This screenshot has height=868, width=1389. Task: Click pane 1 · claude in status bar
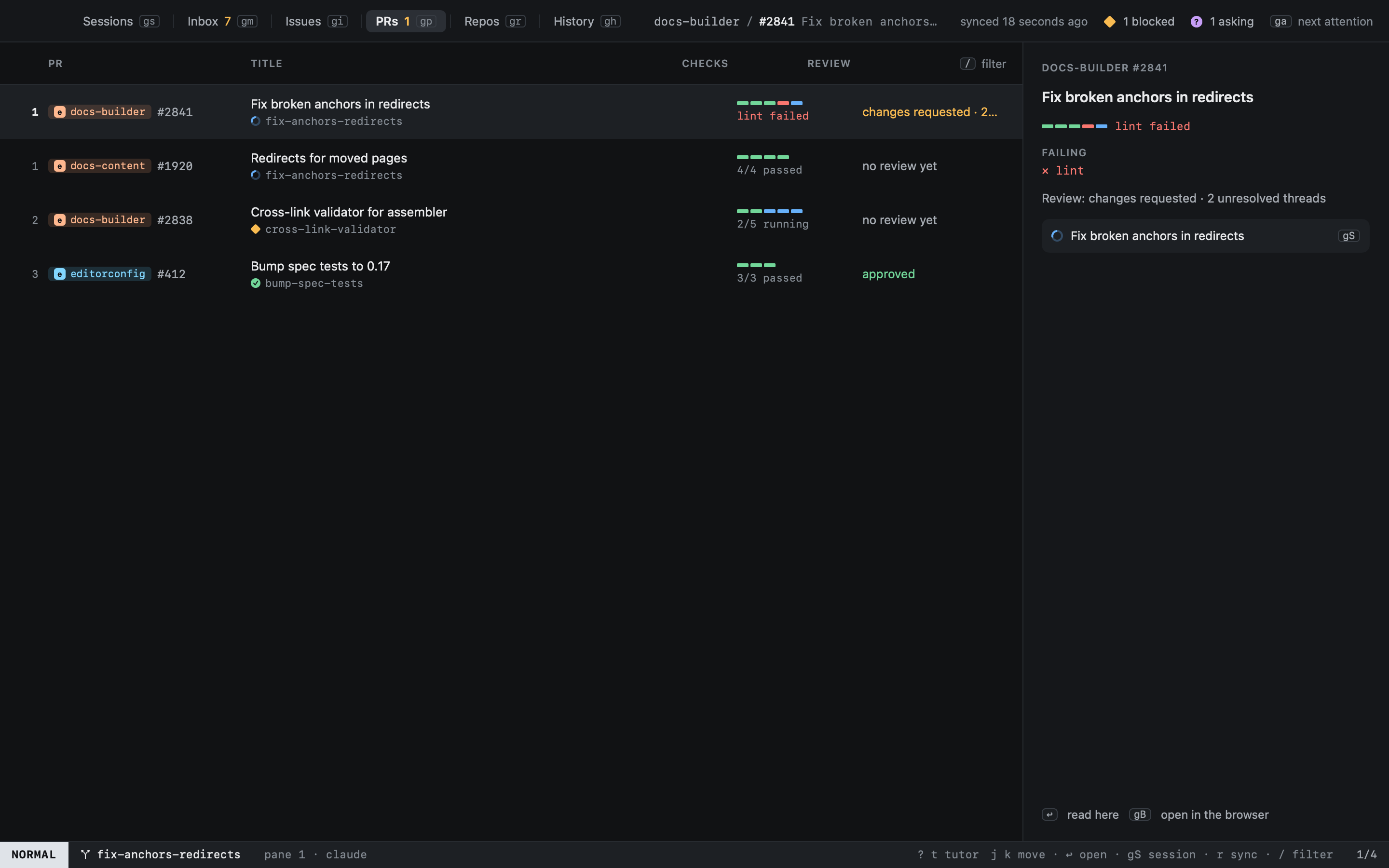315,855
